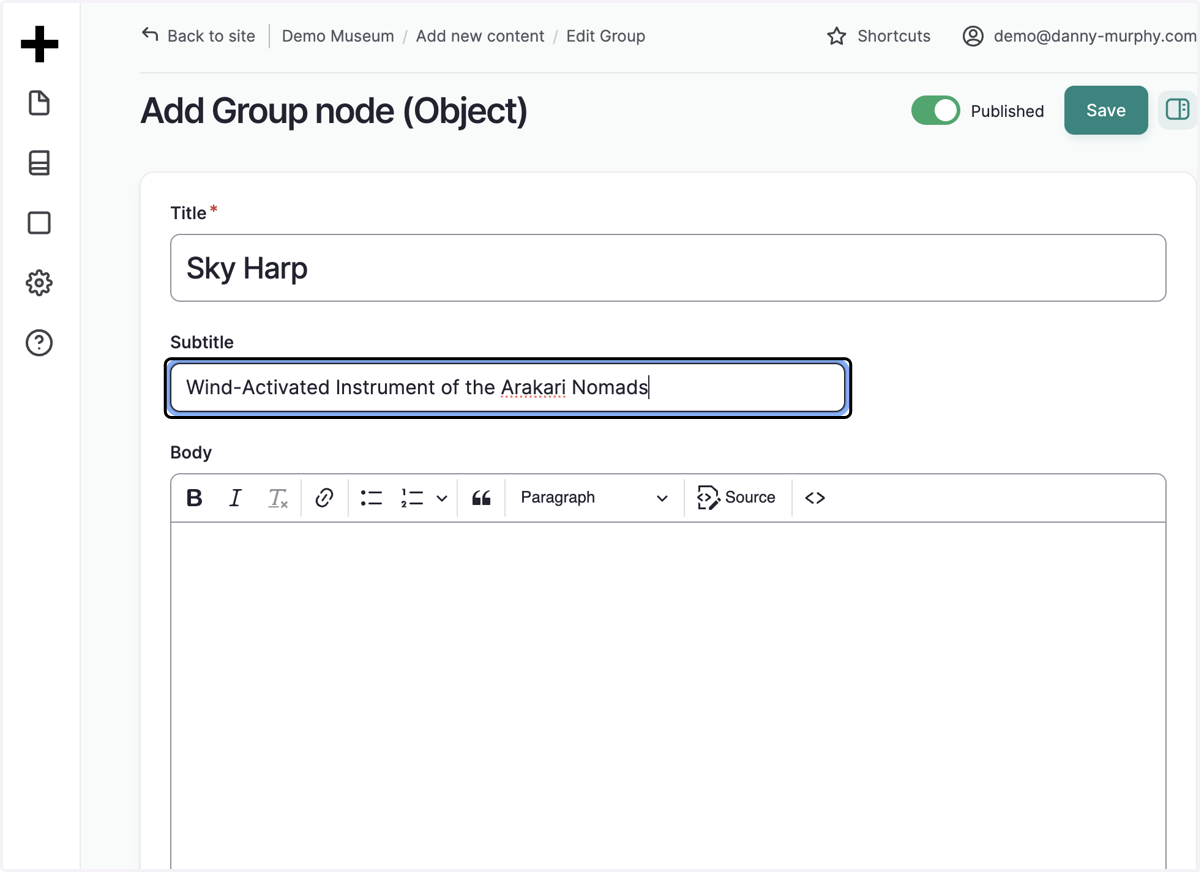Save the Group node
The height and width of the screenshot is (872, 1200).
coord(1106,110)
